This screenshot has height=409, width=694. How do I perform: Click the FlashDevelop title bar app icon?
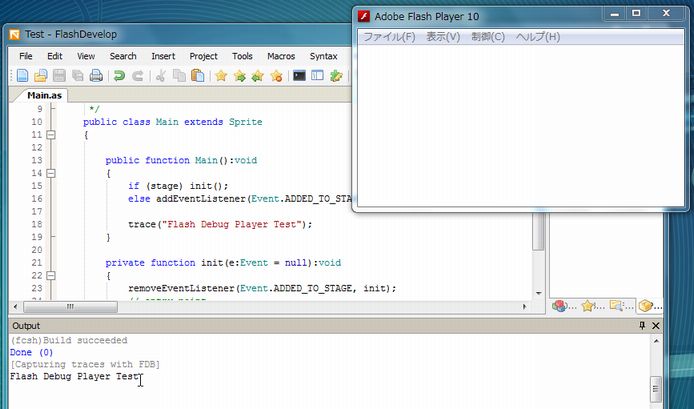(15, 35)
